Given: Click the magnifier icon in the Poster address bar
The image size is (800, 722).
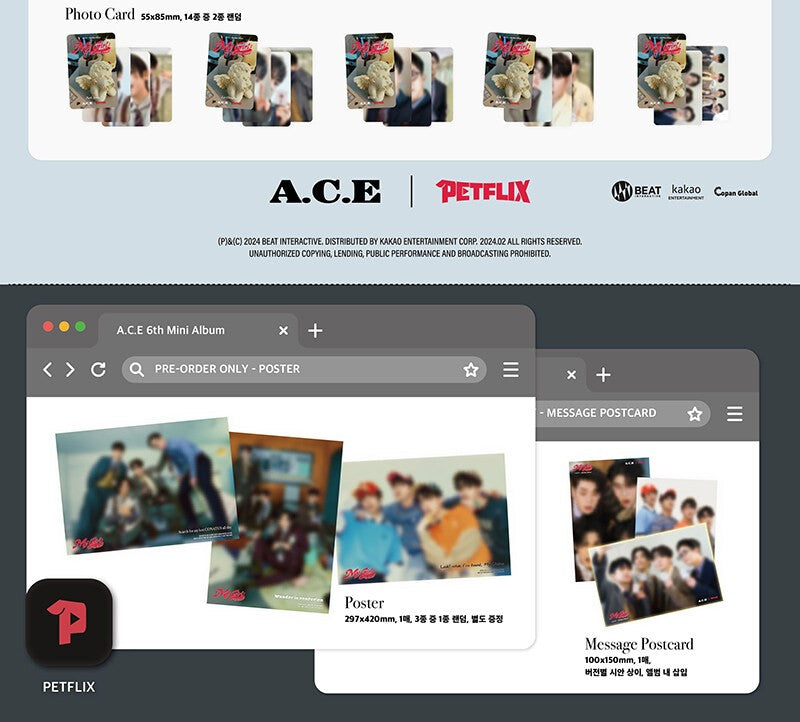Looking at the screenshot, I should 136,369.
